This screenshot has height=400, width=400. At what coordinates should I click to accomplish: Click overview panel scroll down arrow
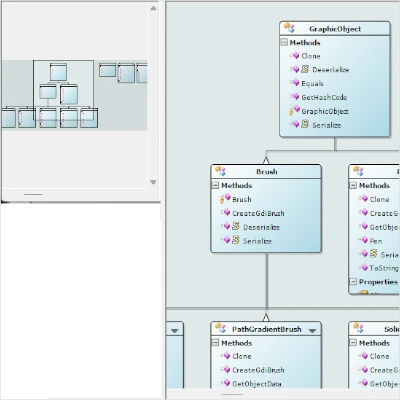[x=153, y=182]
